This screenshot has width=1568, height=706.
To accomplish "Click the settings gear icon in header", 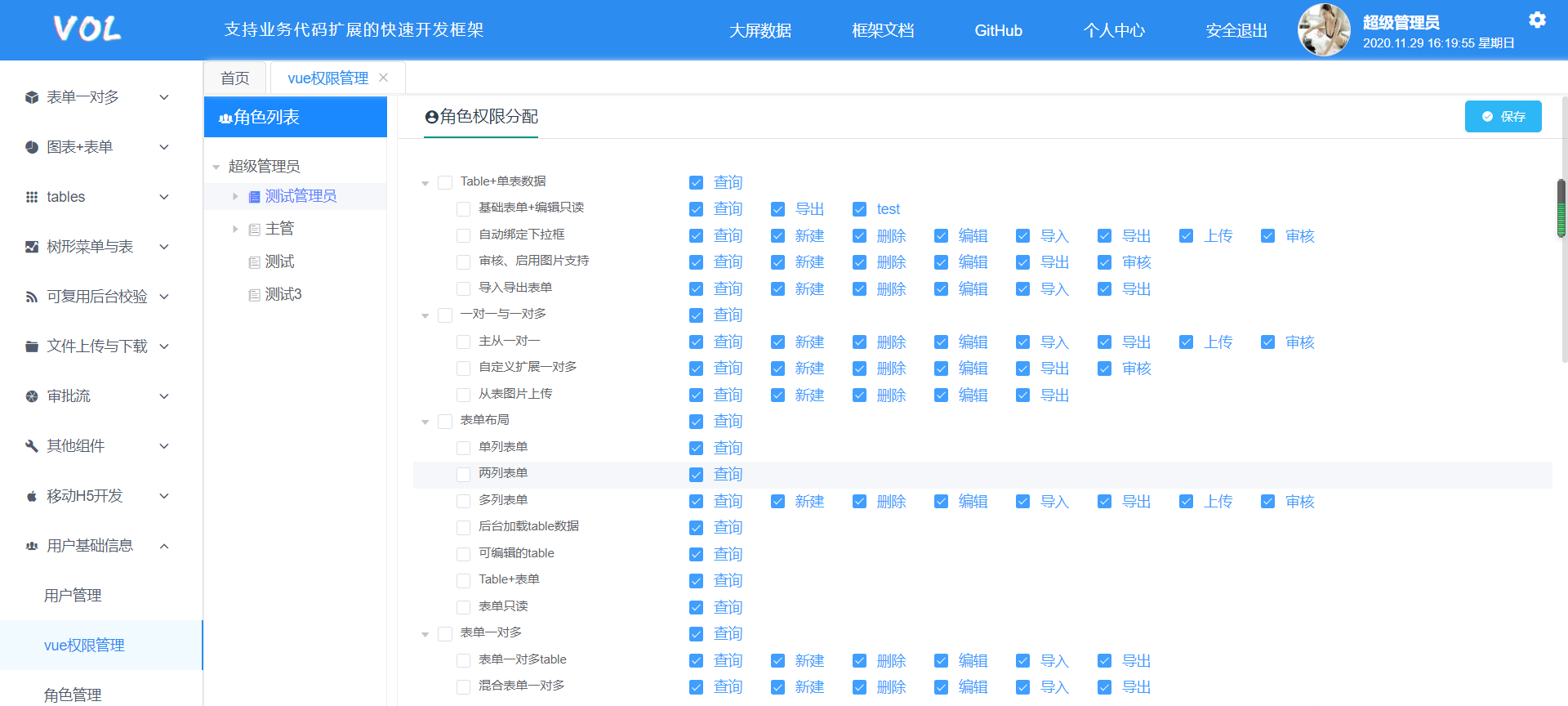I will pos(1537,20).
